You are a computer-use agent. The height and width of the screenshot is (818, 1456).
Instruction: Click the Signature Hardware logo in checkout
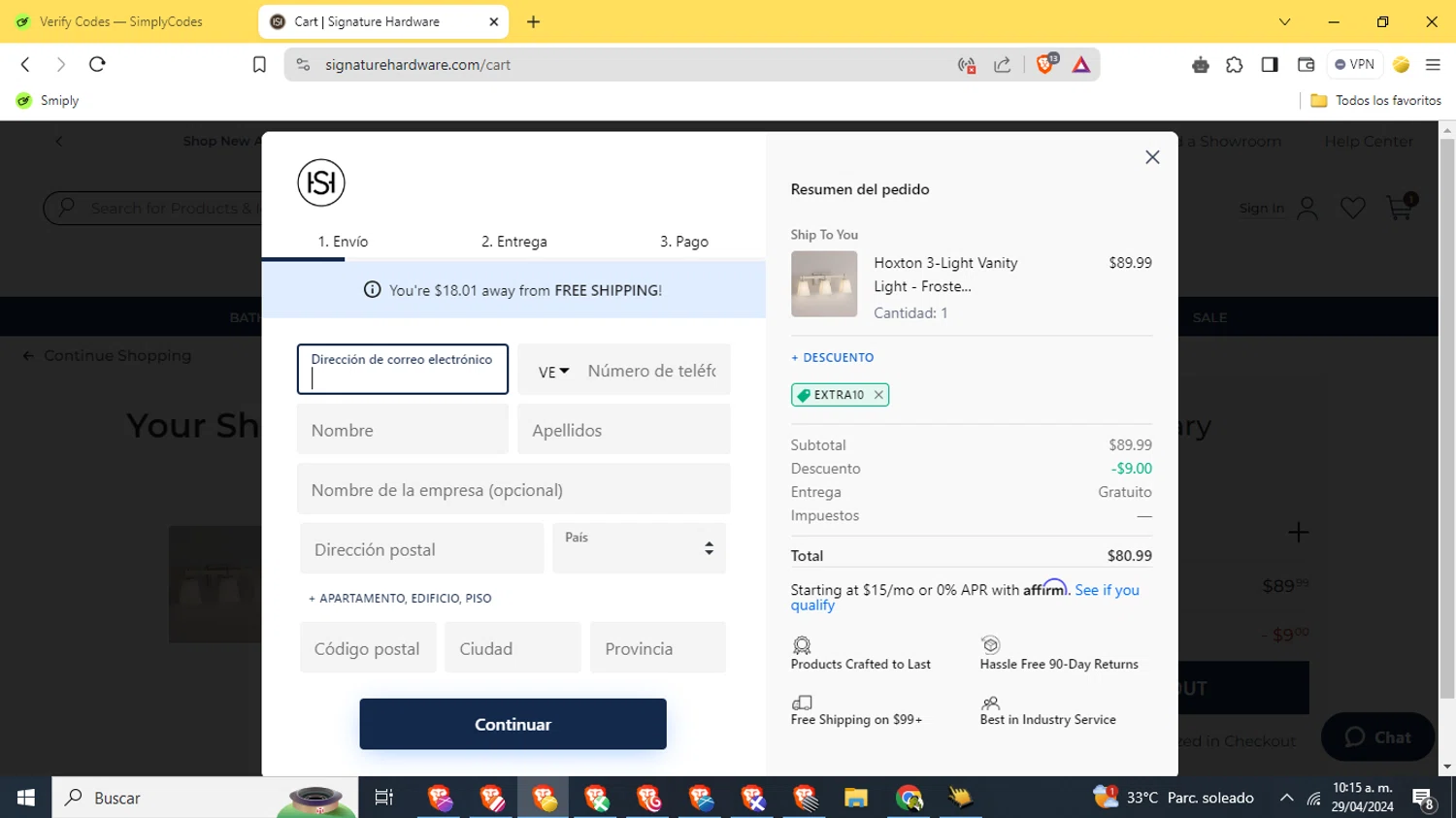[321, 182]
